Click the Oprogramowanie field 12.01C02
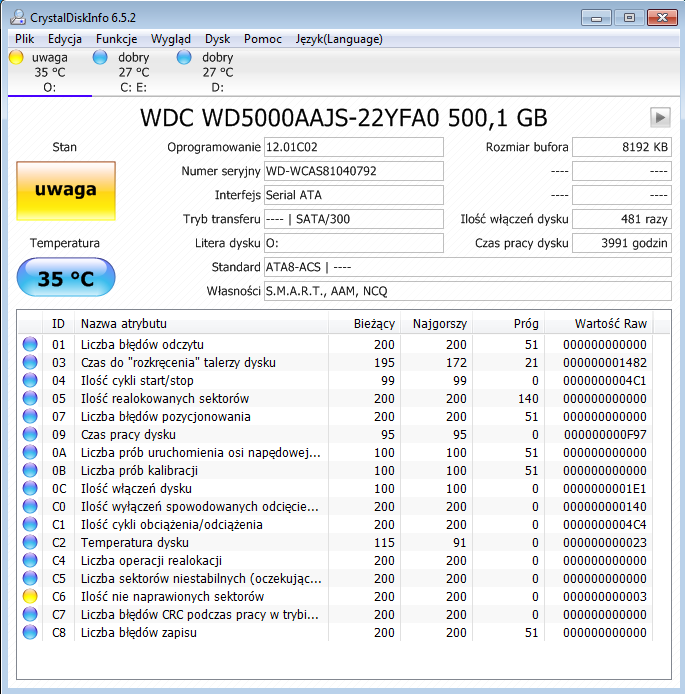Screen dimensions: 685x694 [x=354, y=147]
